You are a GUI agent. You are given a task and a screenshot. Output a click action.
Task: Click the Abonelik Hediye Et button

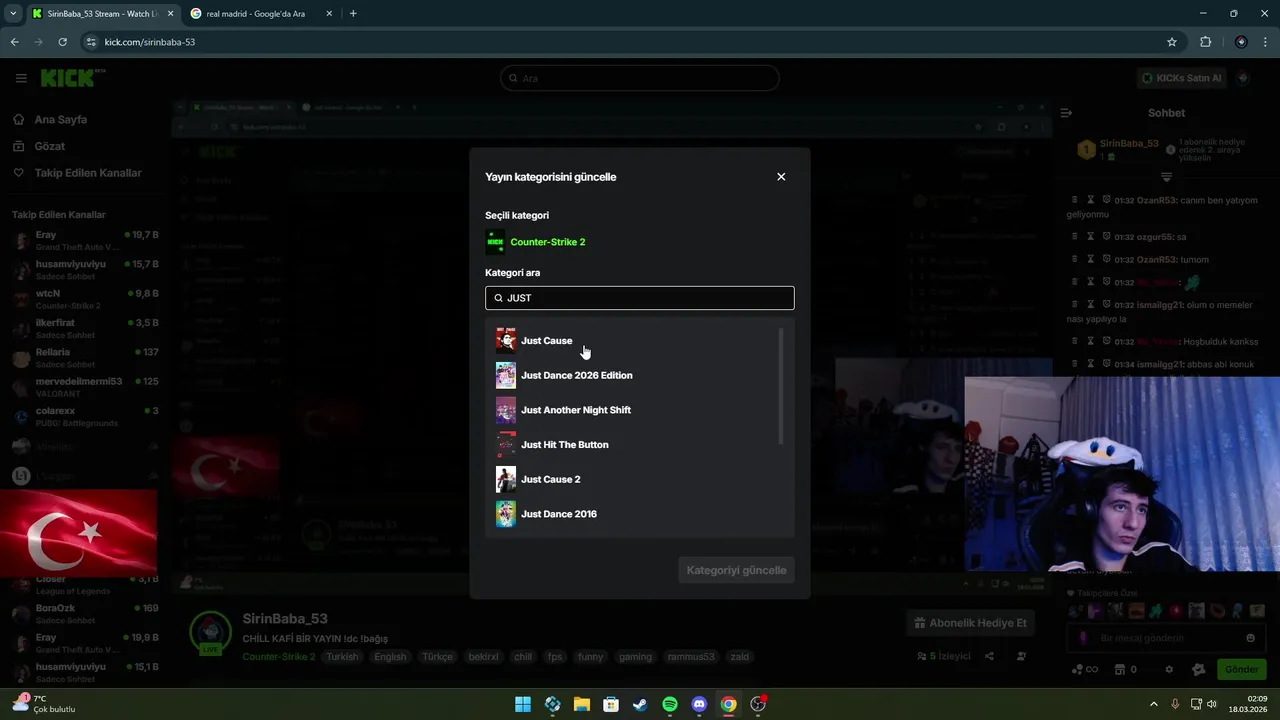[970, 623]
